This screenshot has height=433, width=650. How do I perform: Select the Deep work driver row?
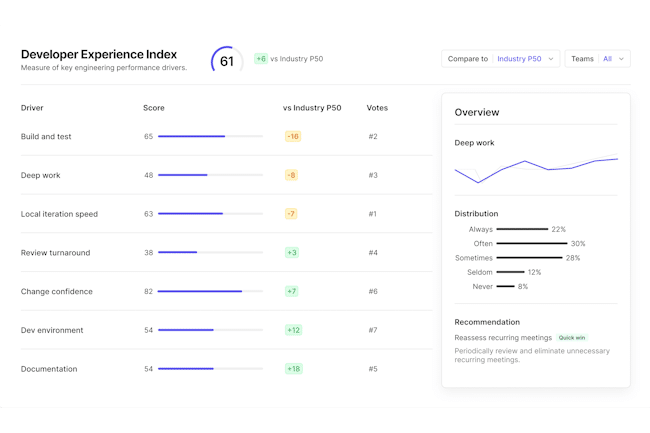(41, 175)
